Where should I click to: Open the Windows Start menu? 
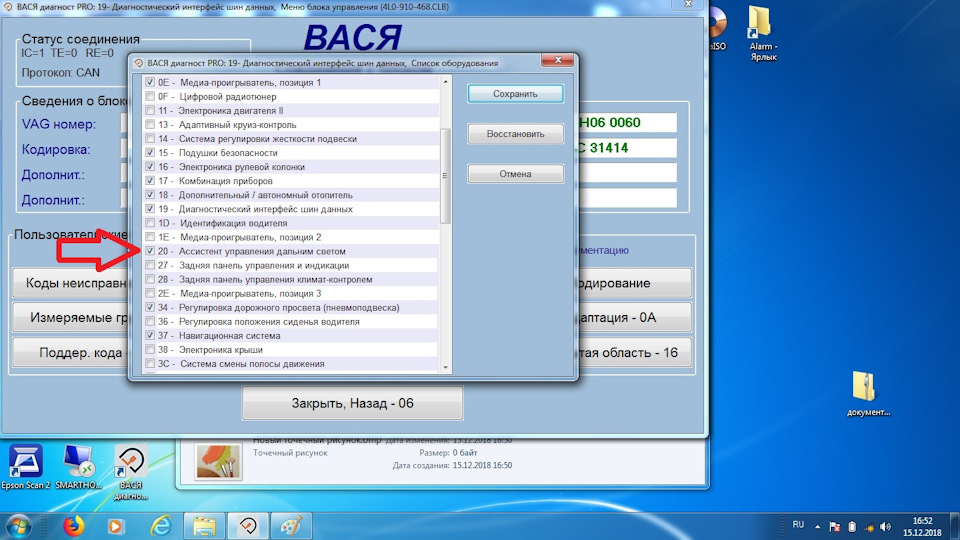click(x=19, y=526)
